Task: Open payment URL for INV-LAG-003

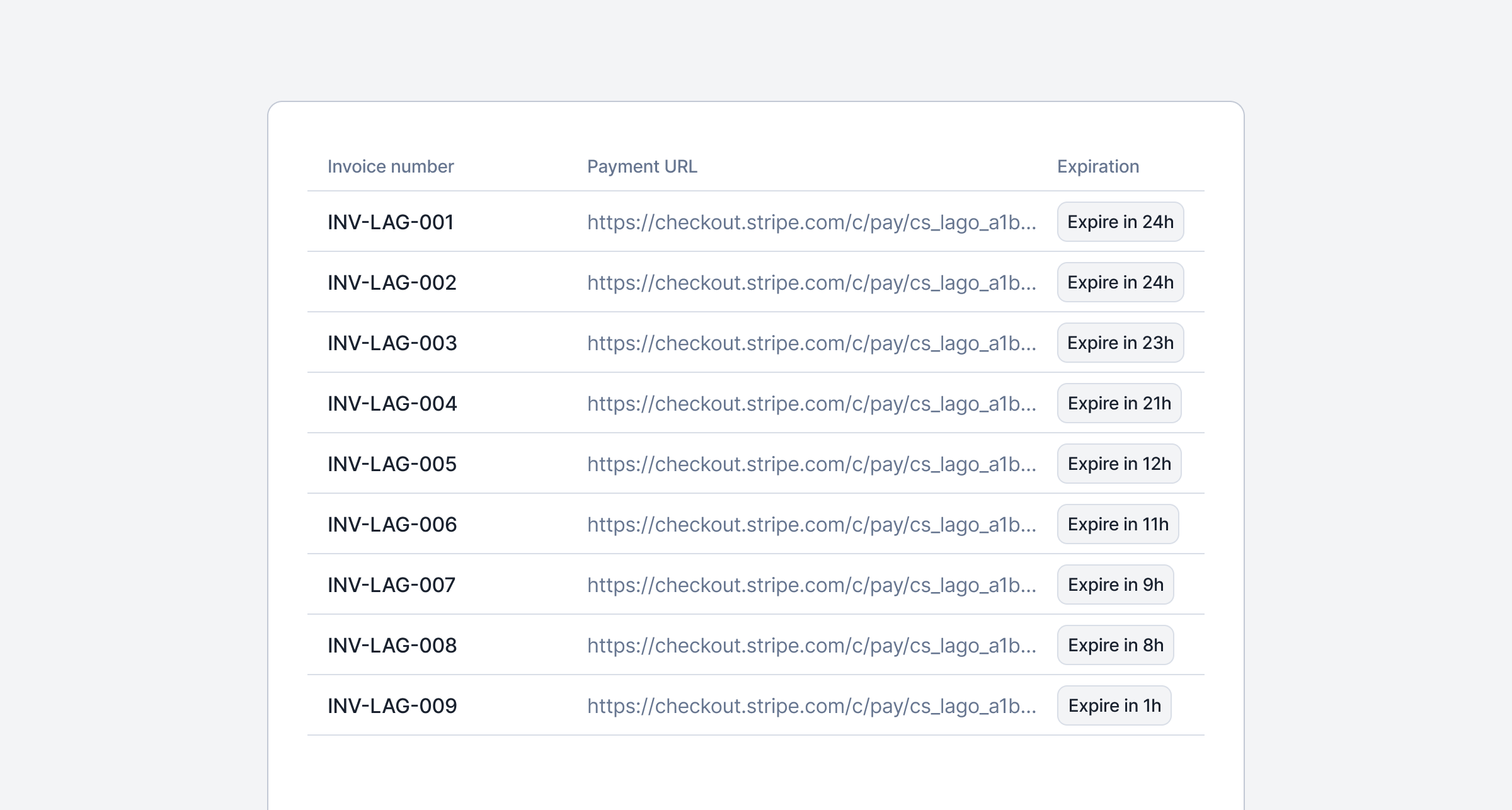Action: point(811,343)
